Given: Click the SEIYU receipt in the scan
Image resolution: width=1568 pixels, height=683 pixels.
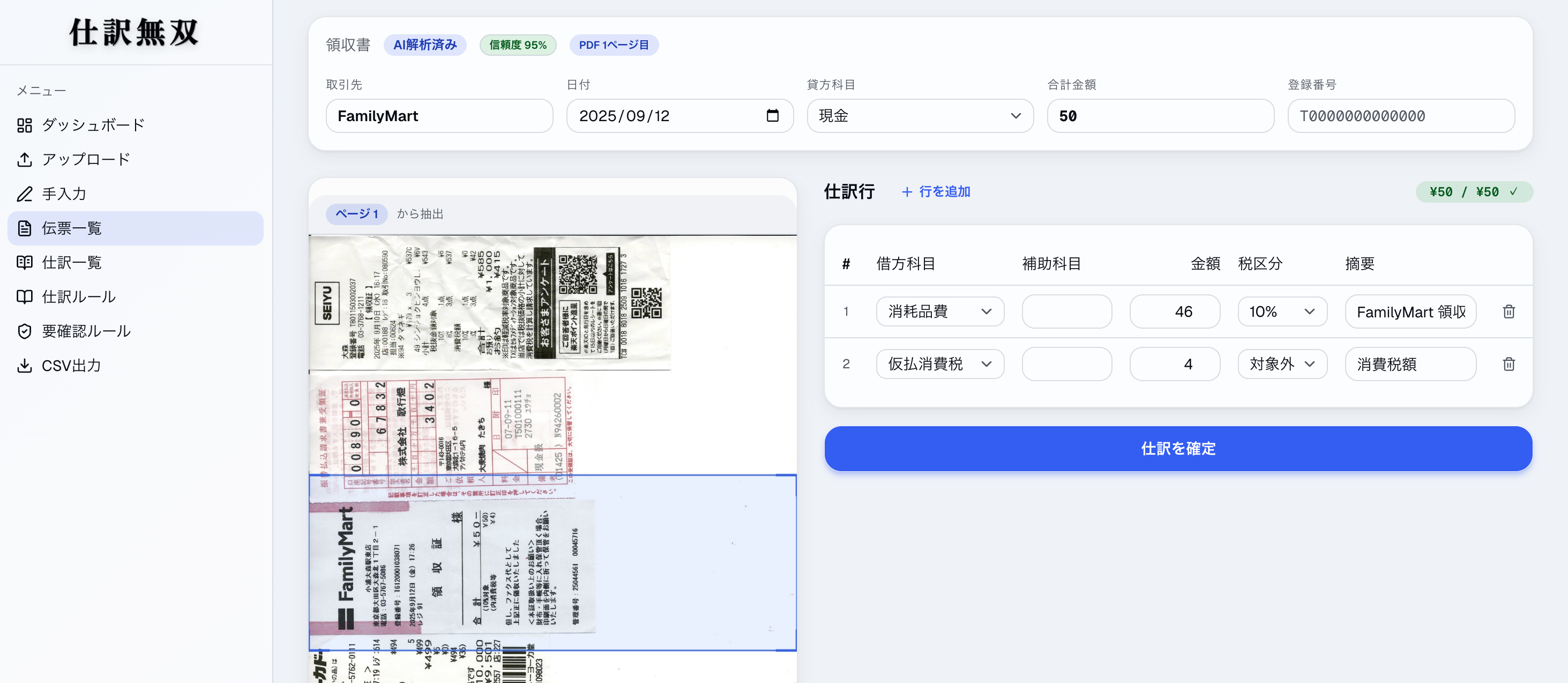Looking at the screenshot, I should click(490, 302).
